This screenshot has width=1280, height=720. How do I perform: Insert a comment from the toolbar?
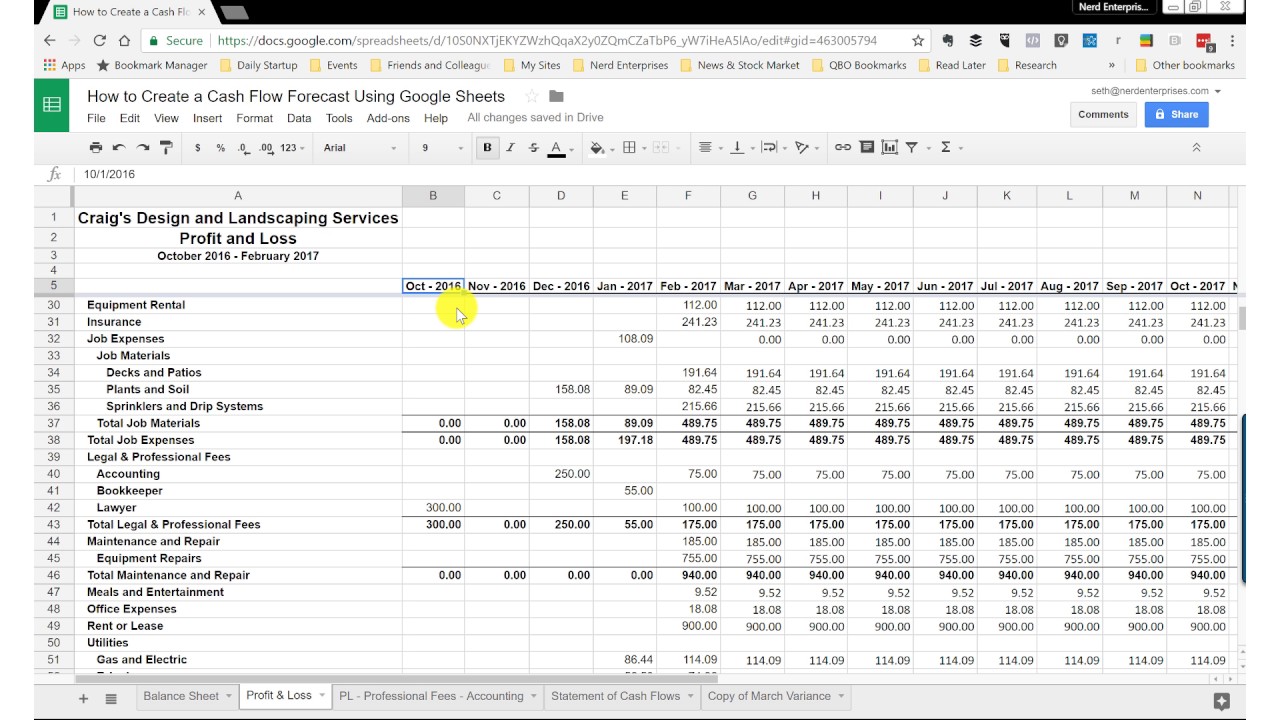click(x=866, y=147)
